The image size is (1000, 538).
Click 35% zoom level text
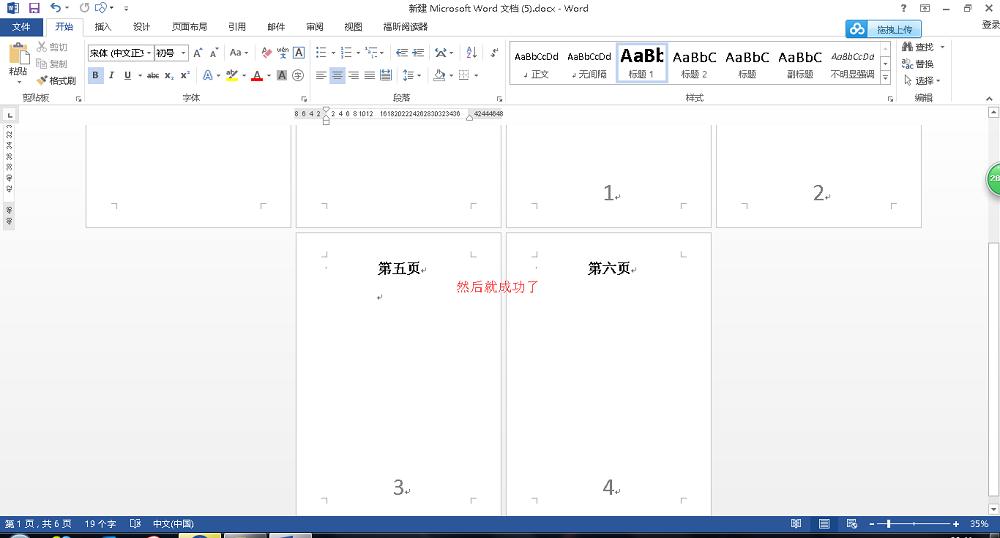pos(979,524)
